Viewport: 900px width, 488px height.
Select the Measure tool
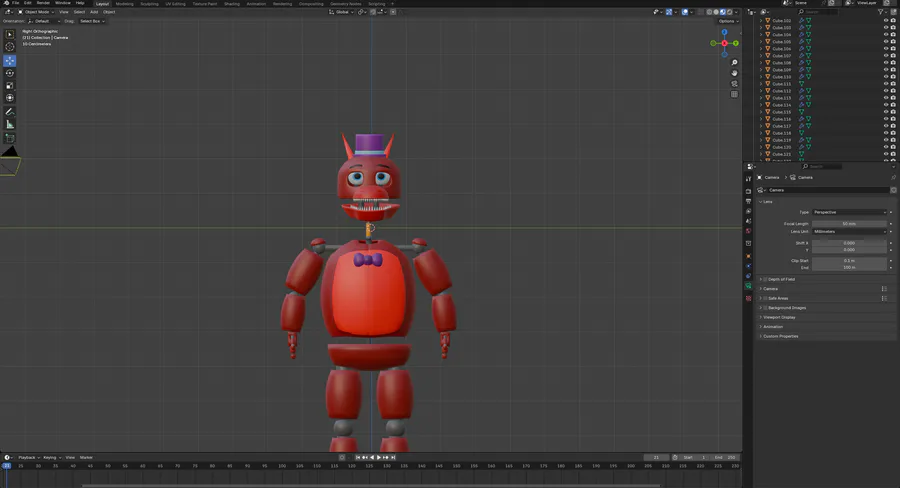10,125
